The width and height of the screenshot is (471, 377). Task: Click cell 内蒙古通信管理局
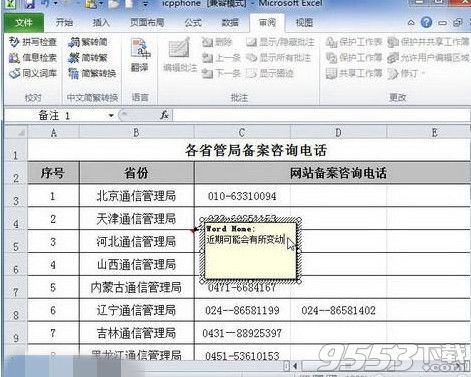coord(137,287)
